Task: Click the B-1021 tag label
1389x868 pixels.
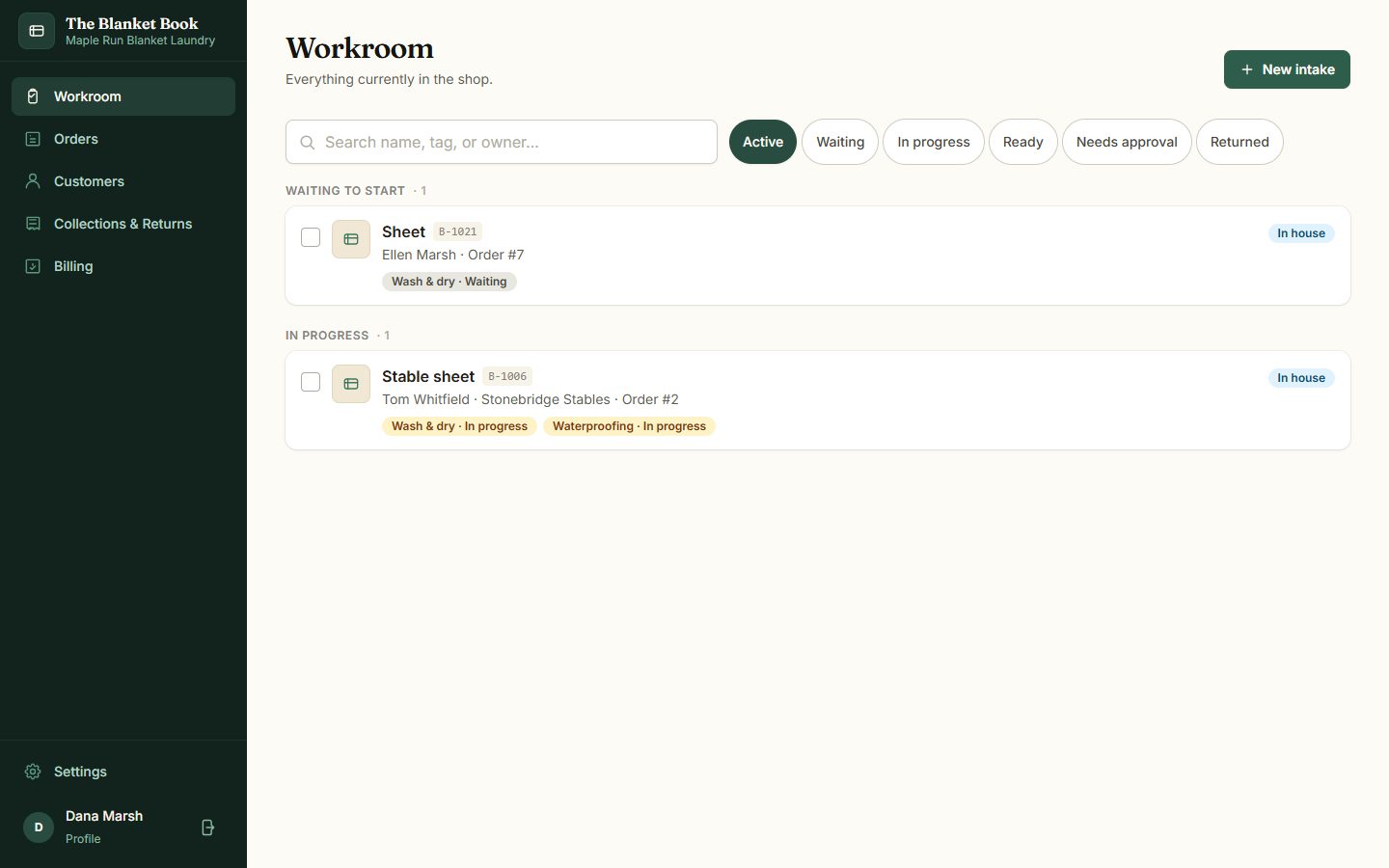Action: tap(457, 231)
